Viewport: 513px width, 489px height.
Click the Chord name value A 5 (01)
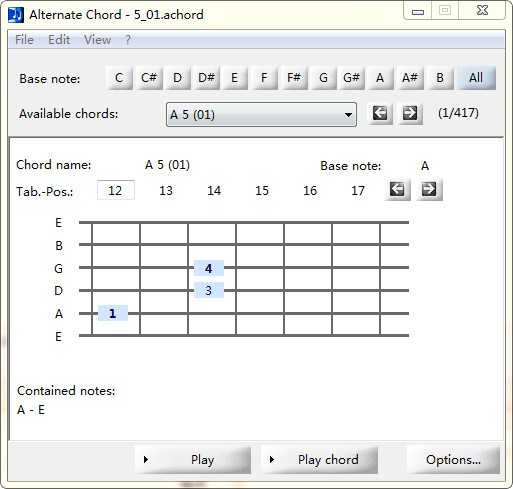click(x=167, y=165)
